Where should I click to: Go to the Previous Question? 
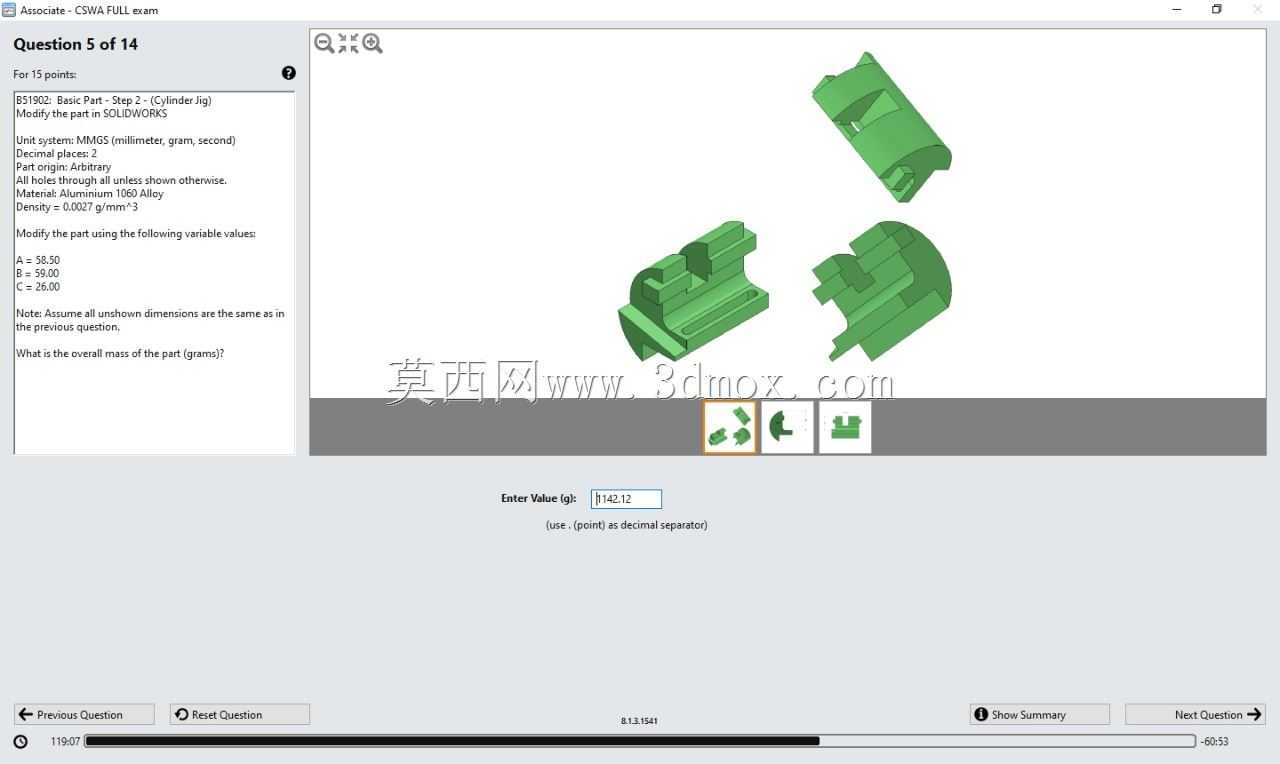click(x=84, y=714)
